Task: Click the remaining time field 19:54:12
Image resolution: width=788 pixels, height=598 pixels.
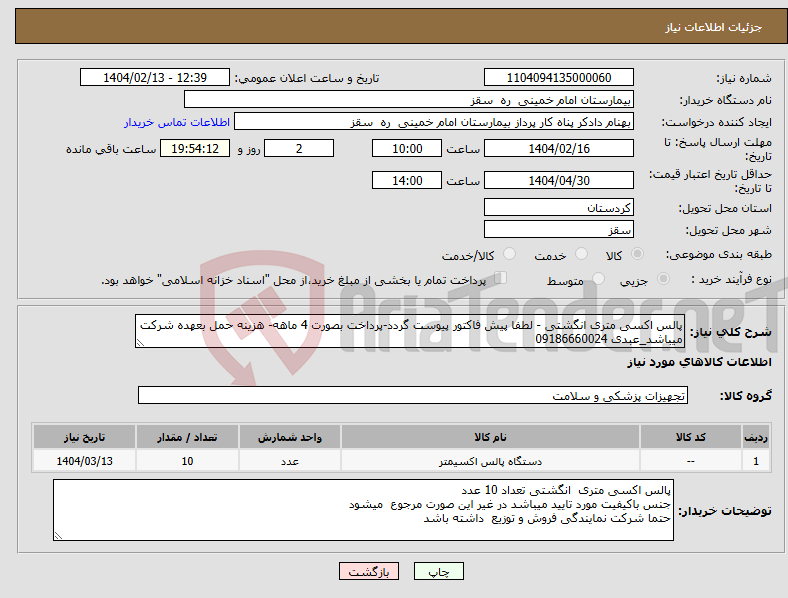Action: 195,148
